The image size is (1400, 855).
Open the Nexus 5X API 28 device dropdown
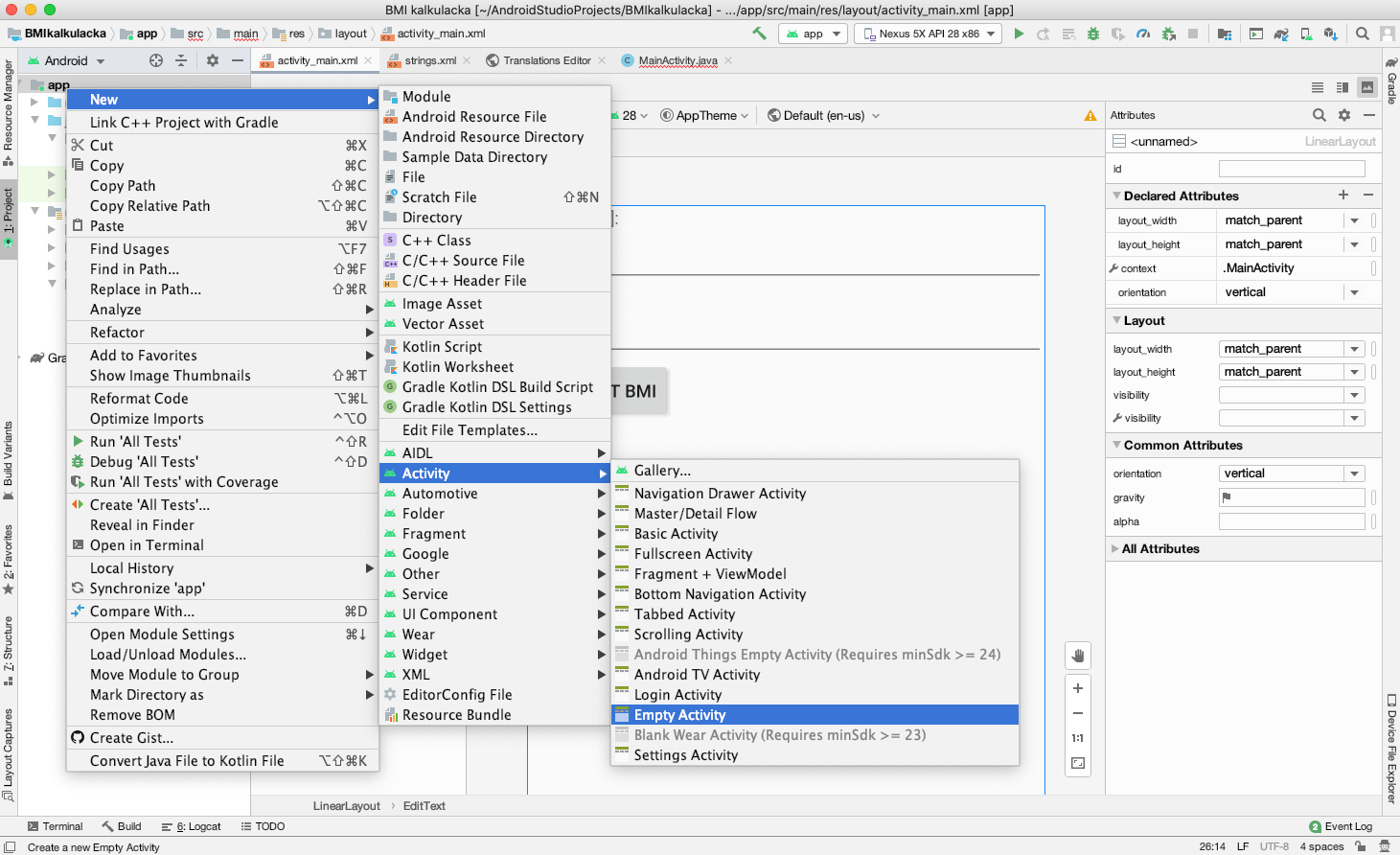[x=931, y=34]
